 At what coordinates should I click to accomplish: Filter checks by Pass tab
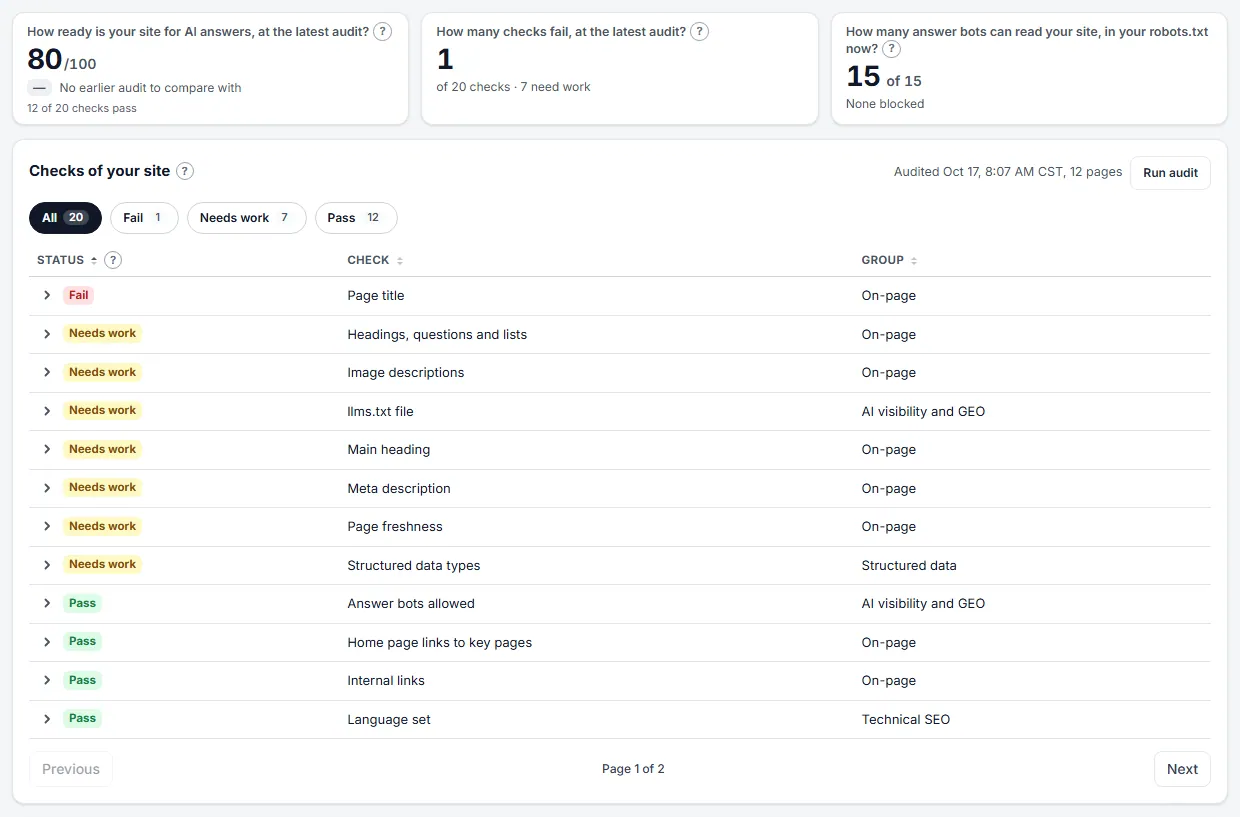pyautogui.click(x=356, y=218)
